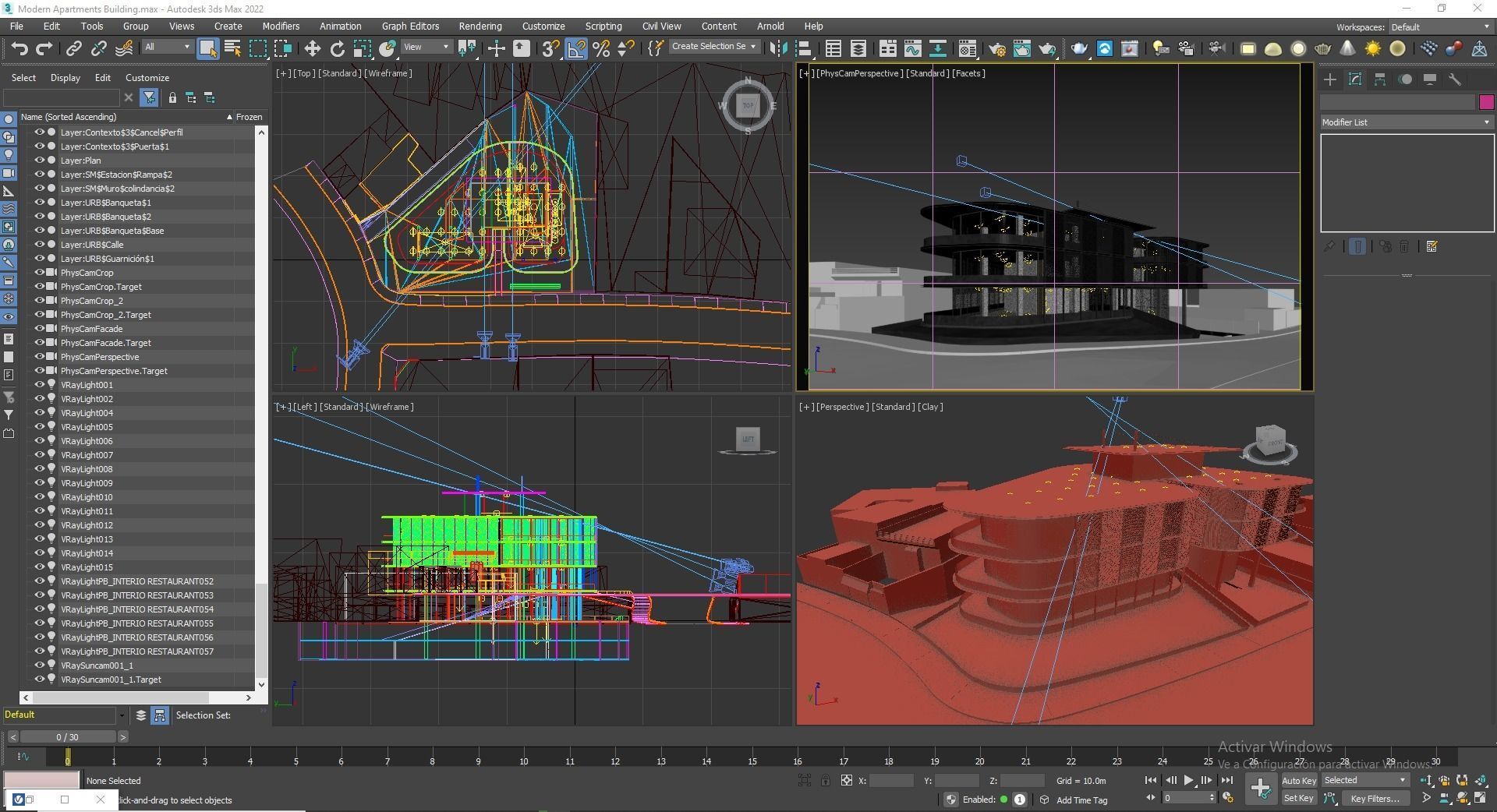Viewport: 1497px width, 812px height.
Task: Click the Set Key button
Action: coord(1299,798)
